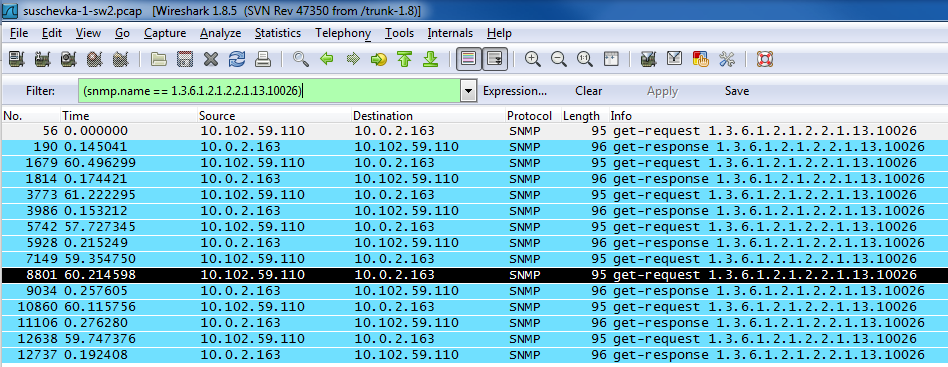This screenshot has width=948, height=367.
Task: Open the Capture menu
Action: [165, 33]
